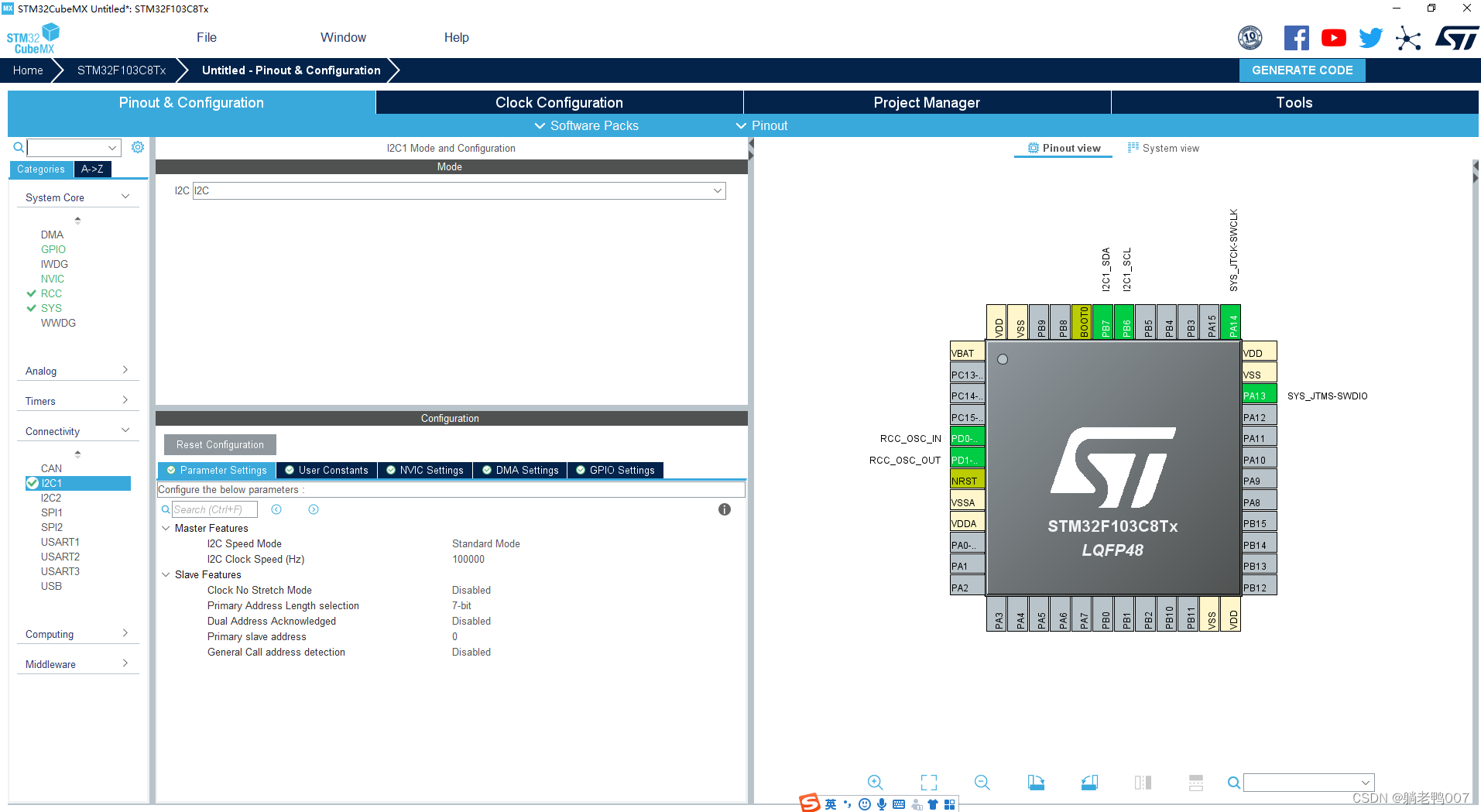
Task: Click the I2C Clock Speed value 100000
Action: [468, 559]
